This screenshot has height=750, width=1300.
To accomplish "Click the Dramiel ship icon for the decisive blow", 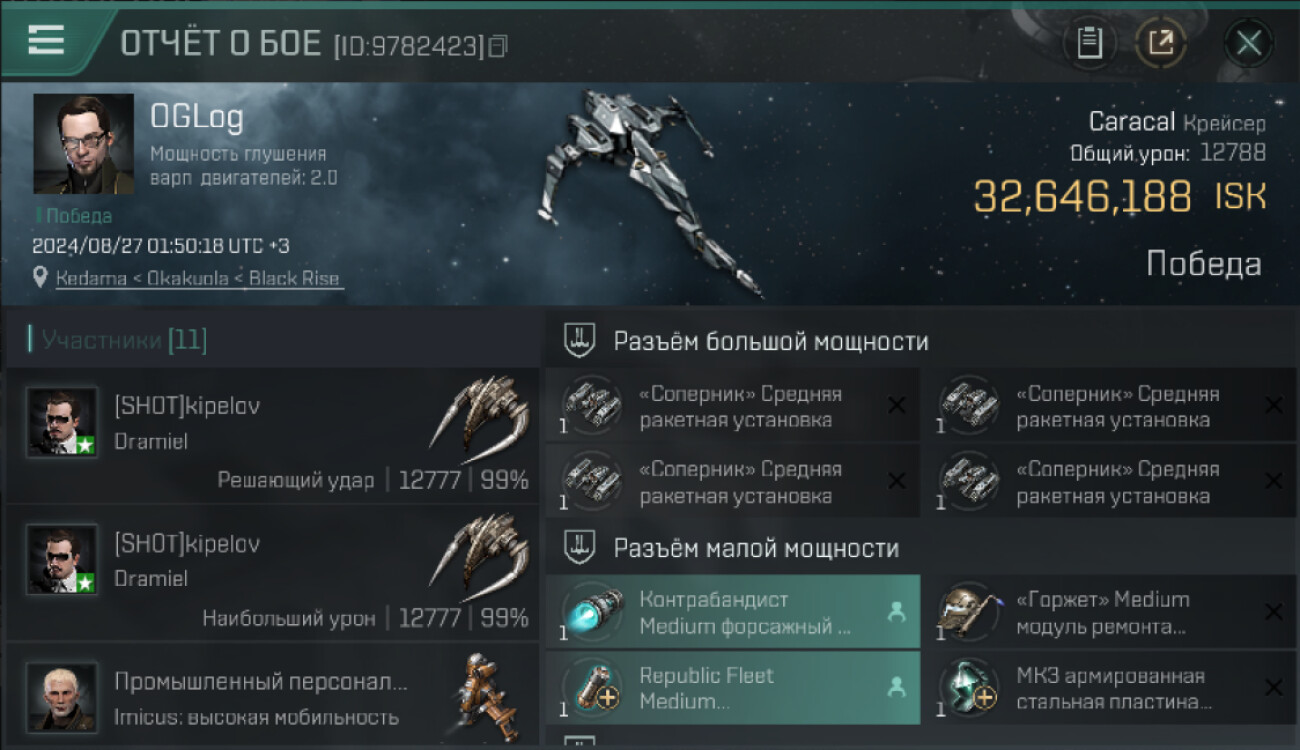I will tap(480, 413).
